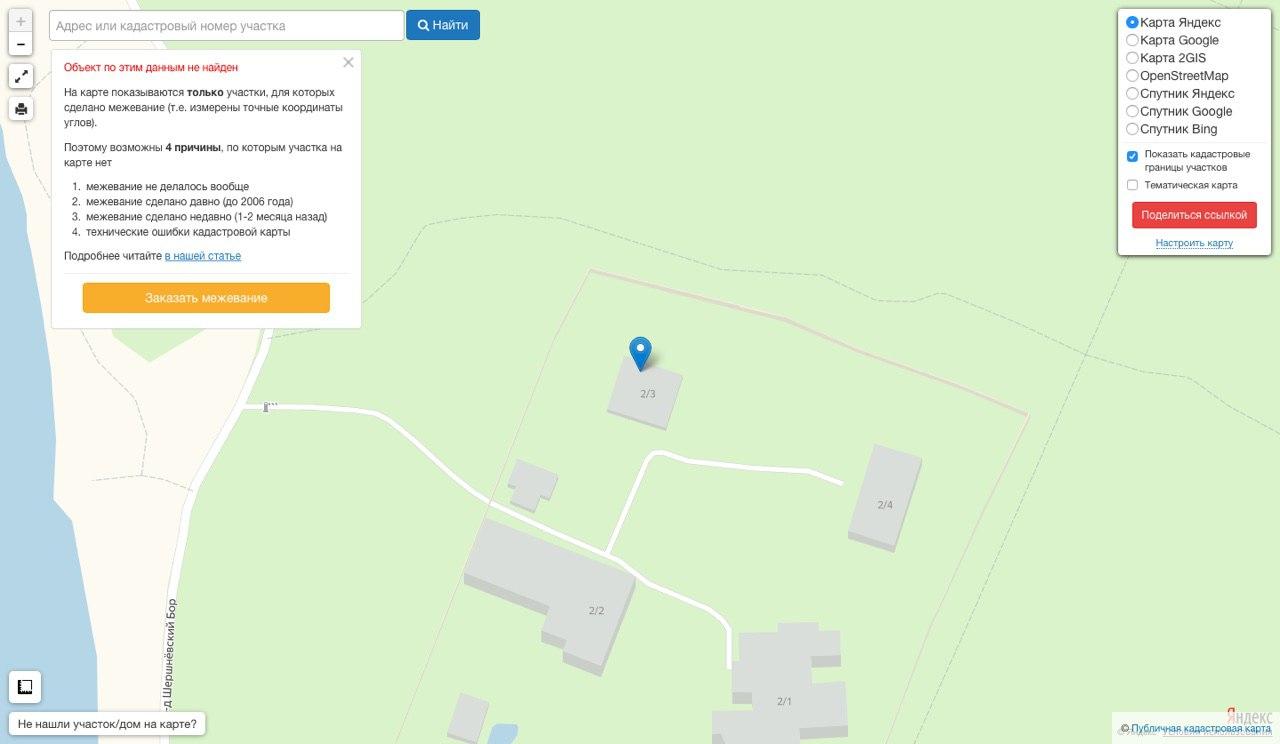The width and height of the screenshot is (1280, 744).
Task: Select Карта Google radio option
Action: [1132, 40]
